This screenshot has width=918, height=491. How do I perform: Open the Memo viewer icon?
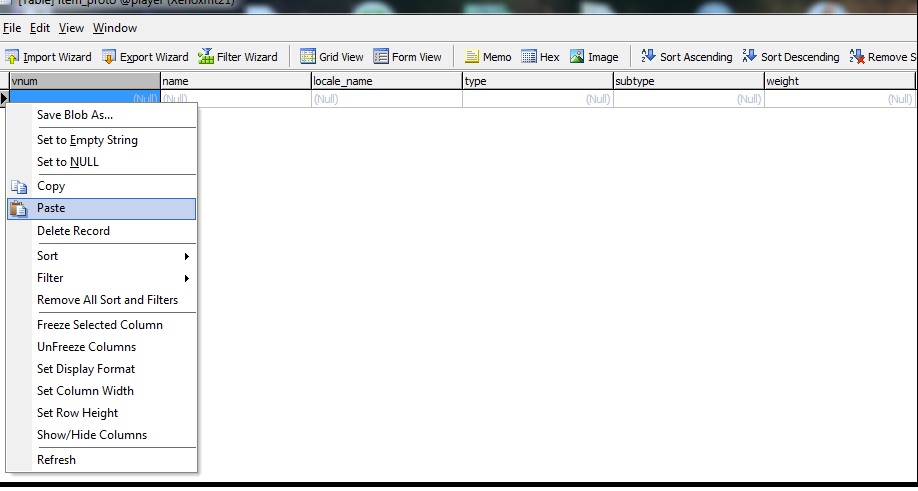472,57
